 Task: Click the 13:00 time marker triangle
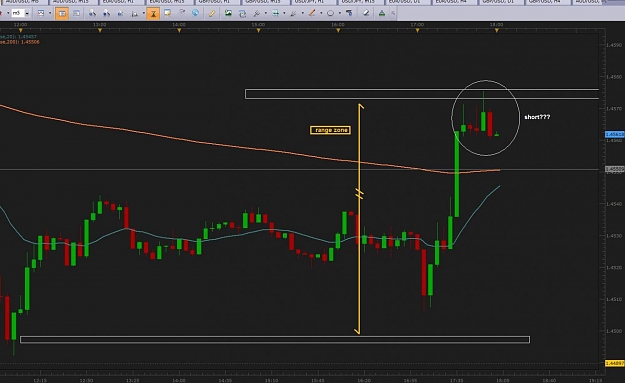[100, 30]
